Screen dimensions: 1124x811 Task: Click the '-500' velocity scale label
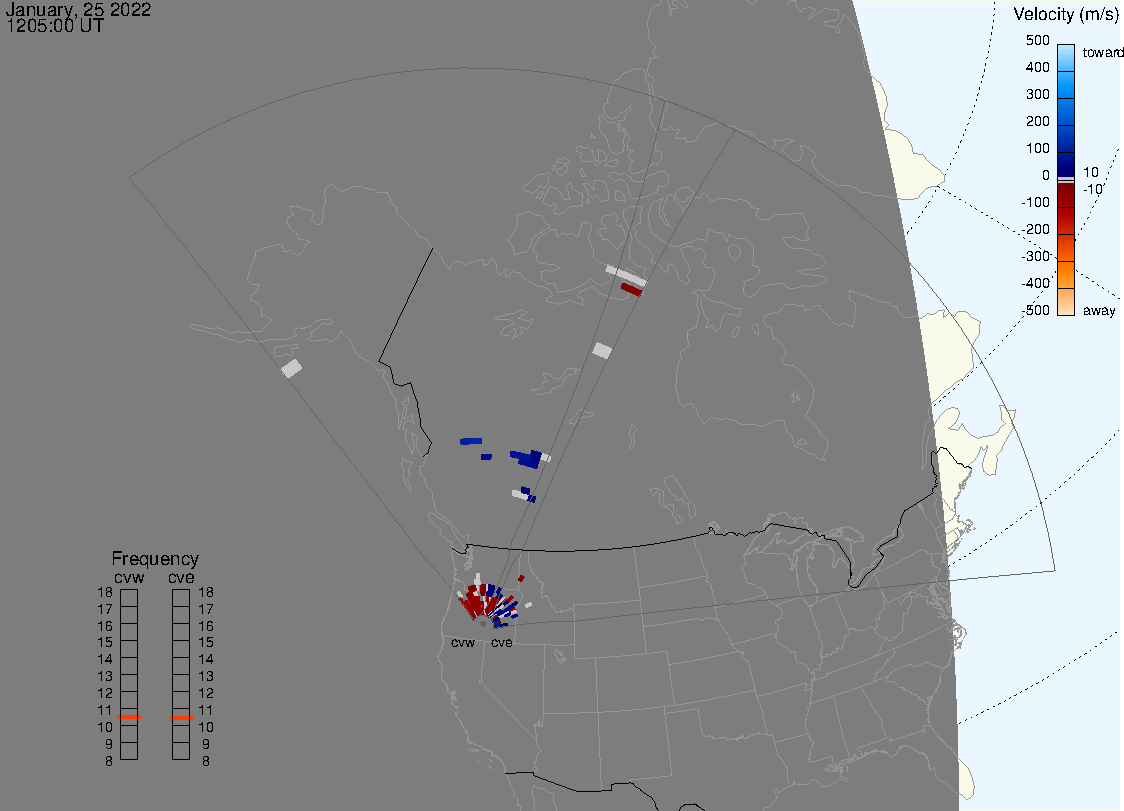[1035, 310]
